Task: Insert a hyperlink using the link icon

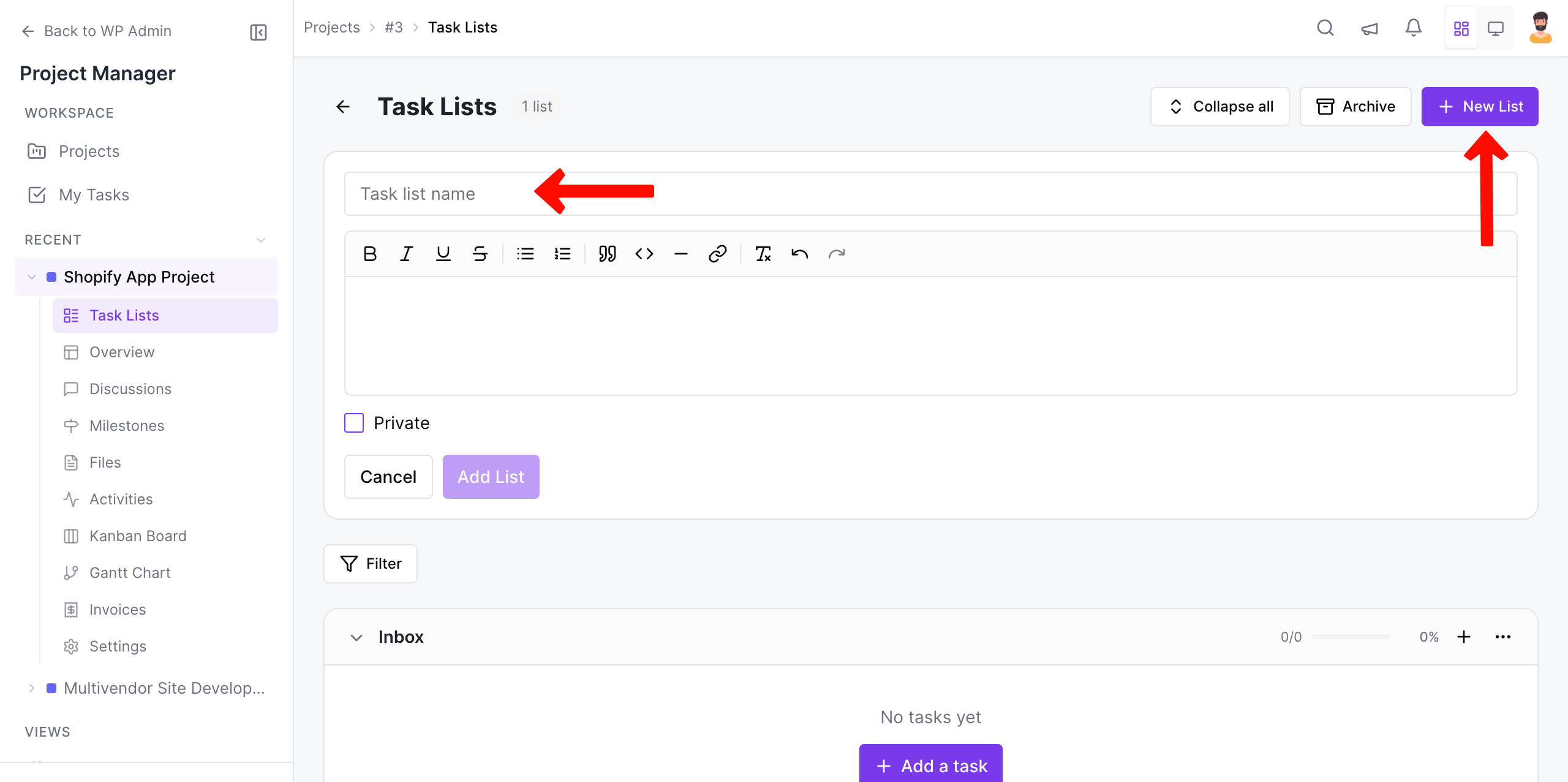Action: click(x=717, y=253)
